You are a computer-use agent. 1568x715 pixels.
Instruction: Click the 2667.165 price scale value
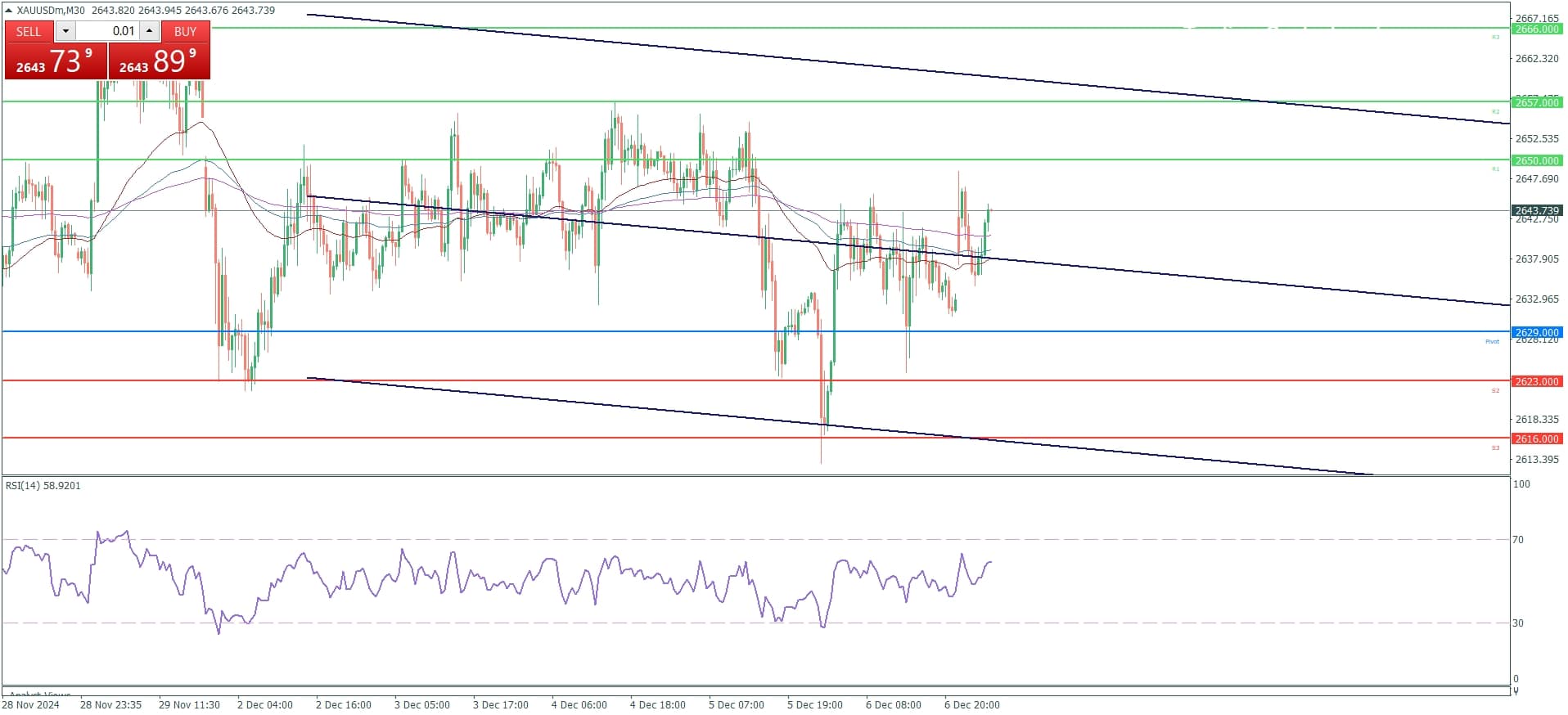tap(1537, 17)
